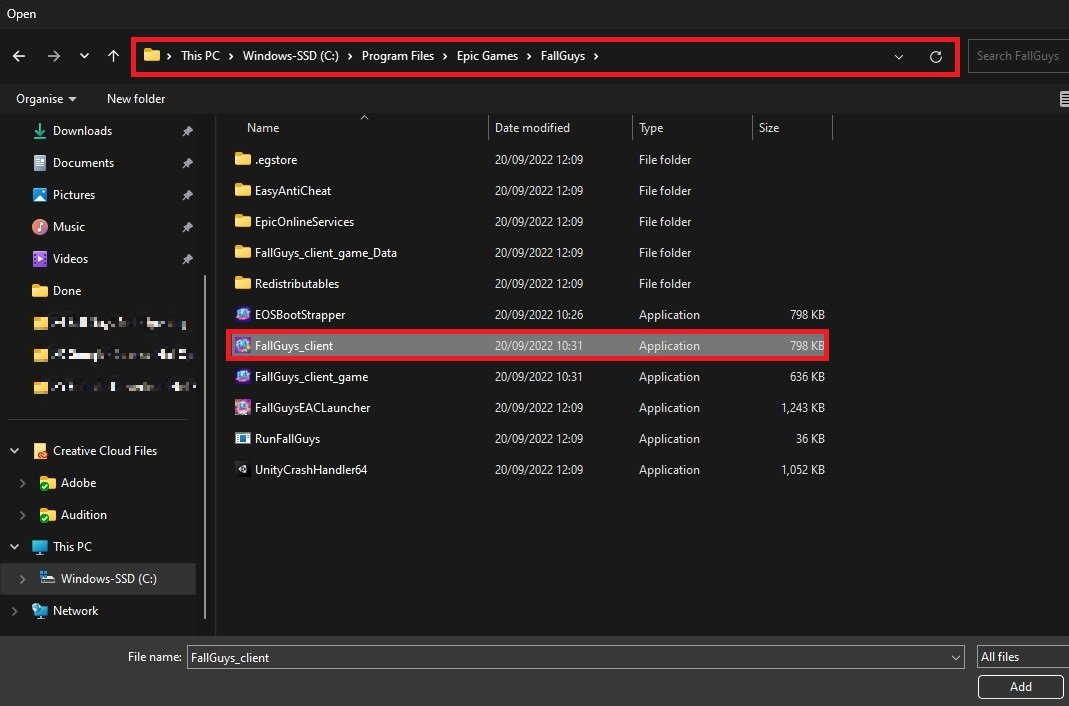1069x706 pixels.
Task: Click the Add button
Action: (x=1021, y=687)
